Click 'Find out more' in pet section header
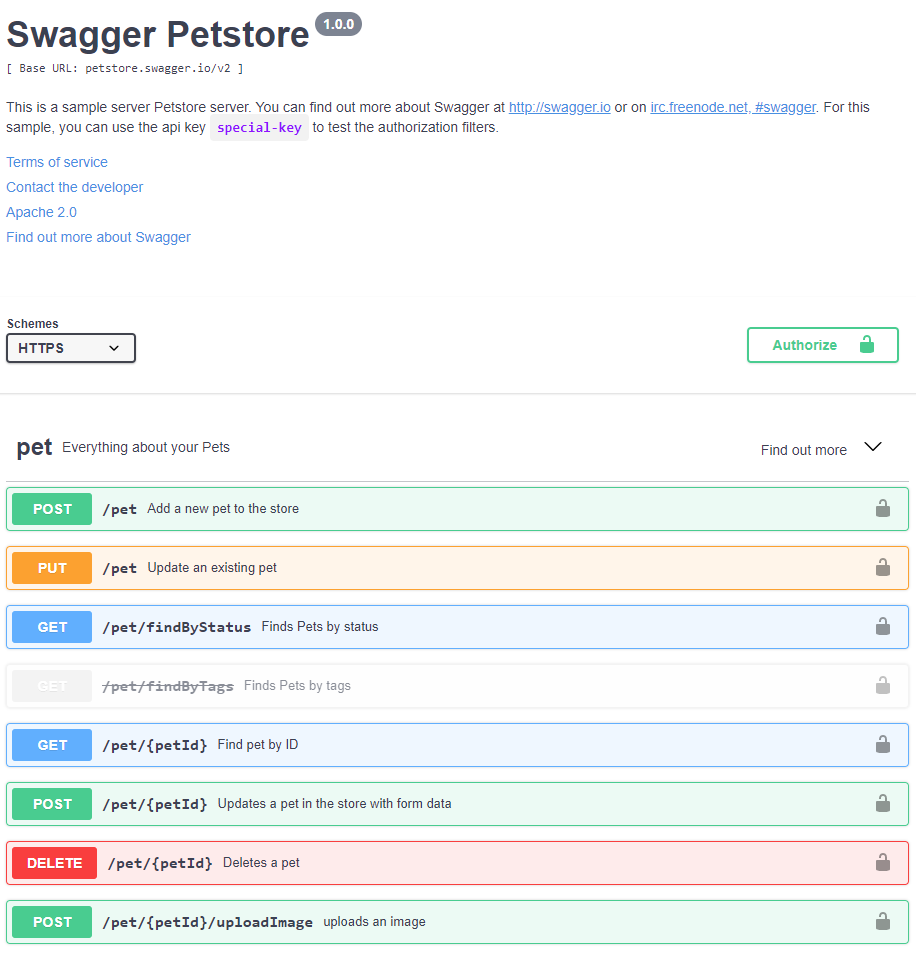 [x=803, y=450]
